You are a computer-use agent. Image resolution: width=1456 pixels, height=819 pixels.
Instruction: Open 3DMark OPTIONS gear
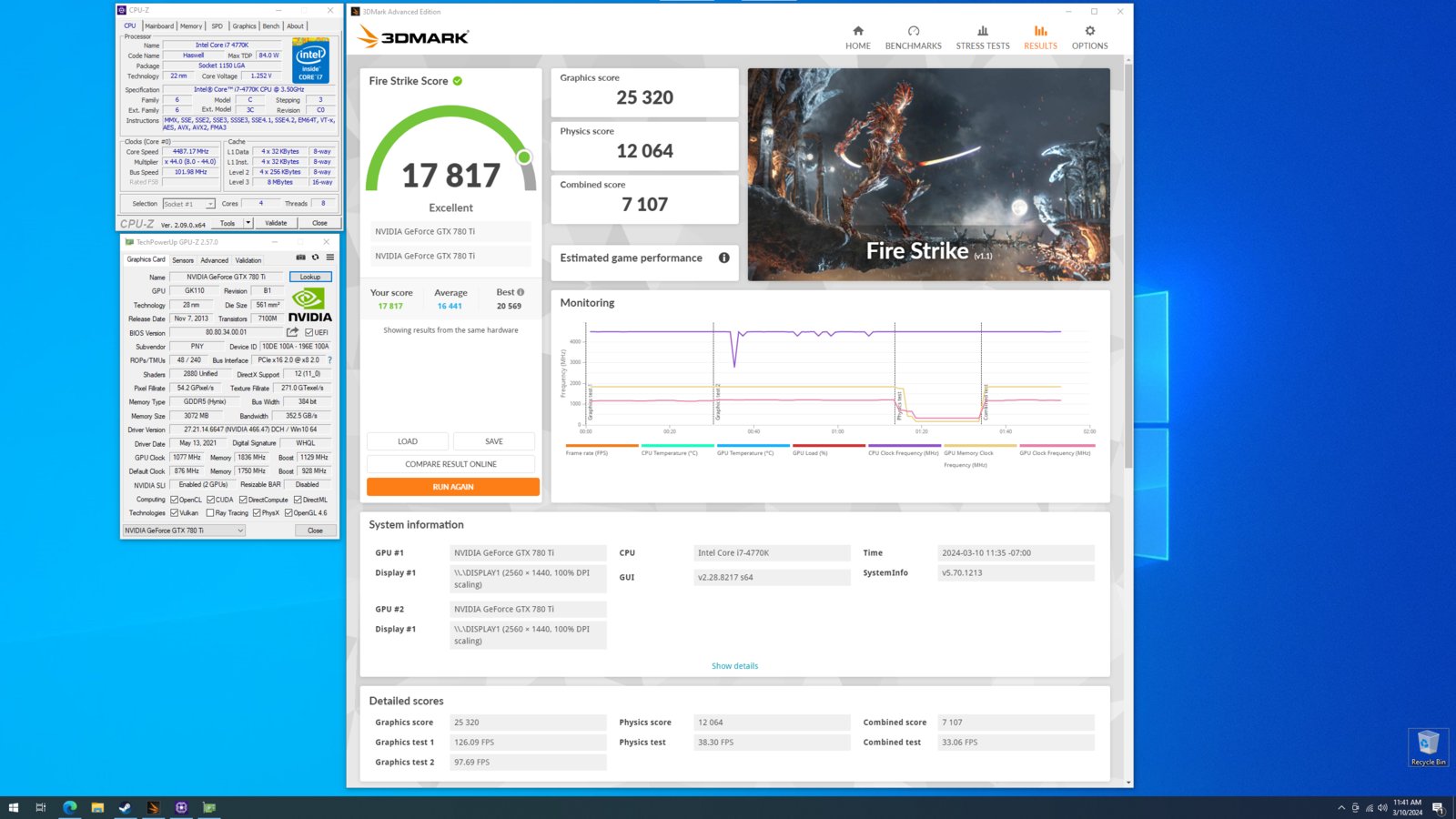point(1089,37)
